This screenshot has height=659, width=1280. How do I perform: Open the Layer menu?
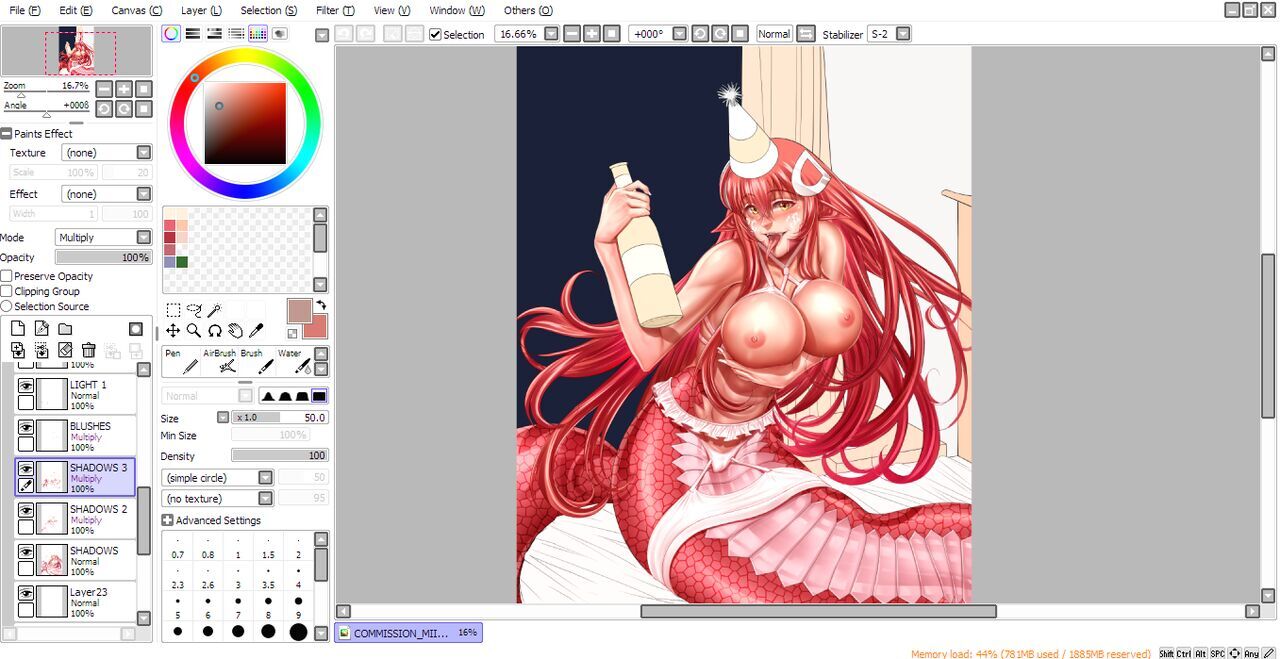point(201,10)
